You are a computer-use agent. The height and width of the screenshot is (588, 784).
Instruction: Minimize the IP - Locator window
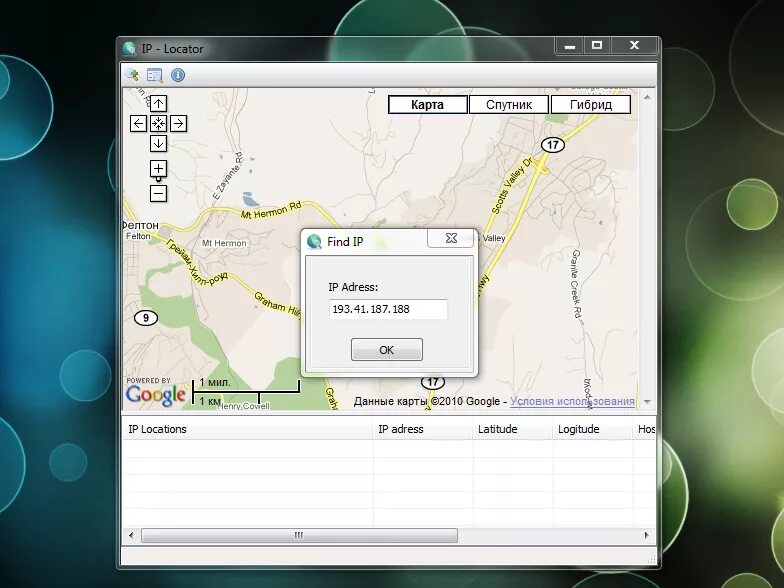(570, 46)
